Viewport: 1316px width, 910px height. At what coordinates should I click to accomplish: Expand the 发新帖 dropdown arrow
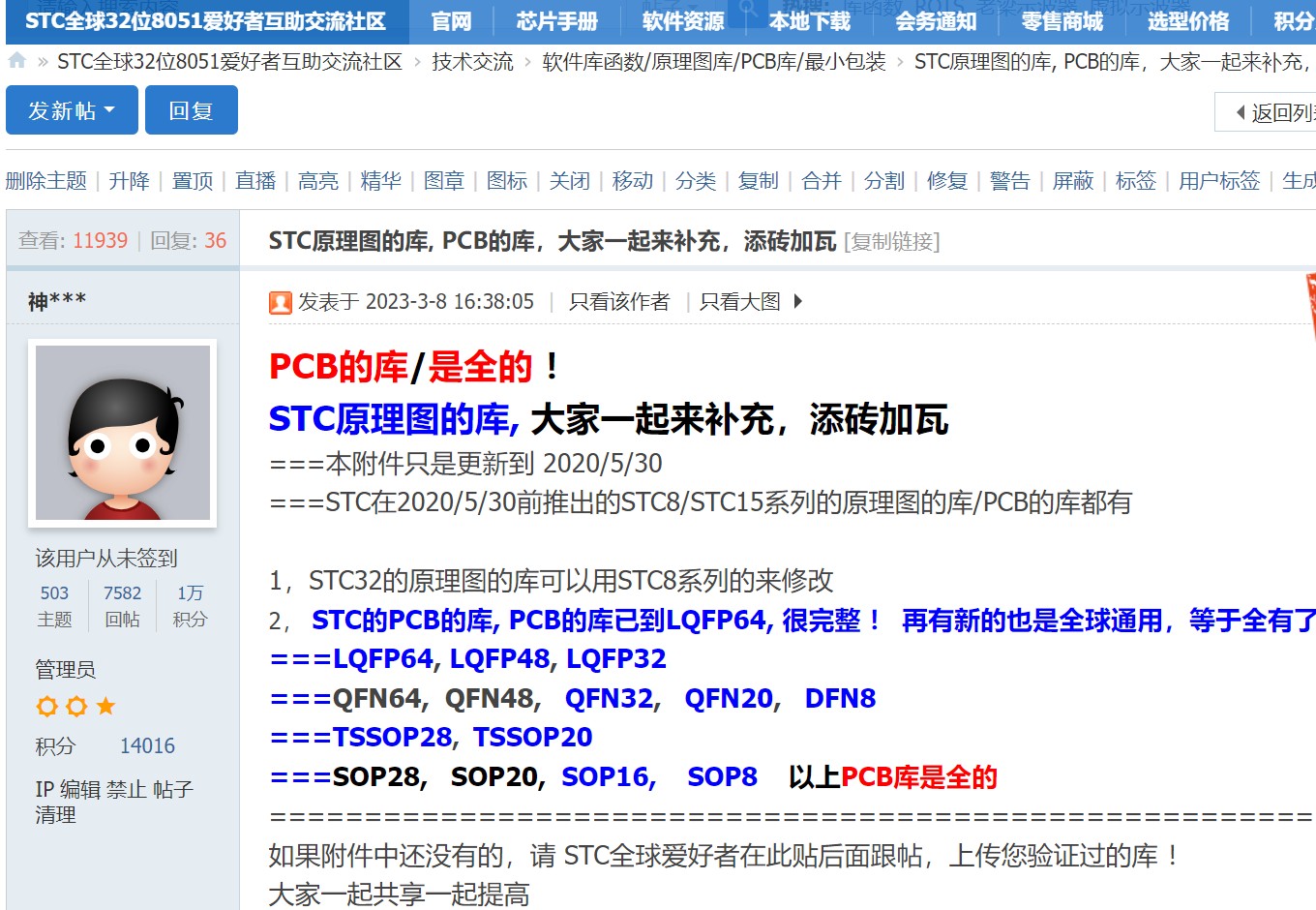[109, 110]
